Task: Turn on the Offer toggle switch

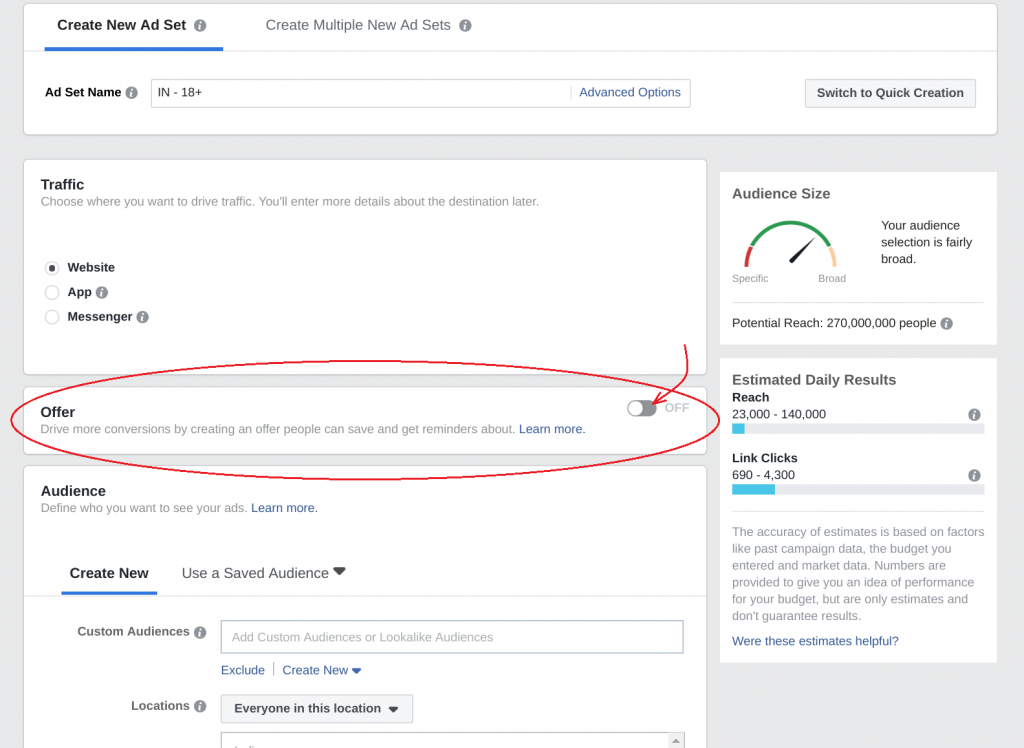Action: (x=641, y=408)
